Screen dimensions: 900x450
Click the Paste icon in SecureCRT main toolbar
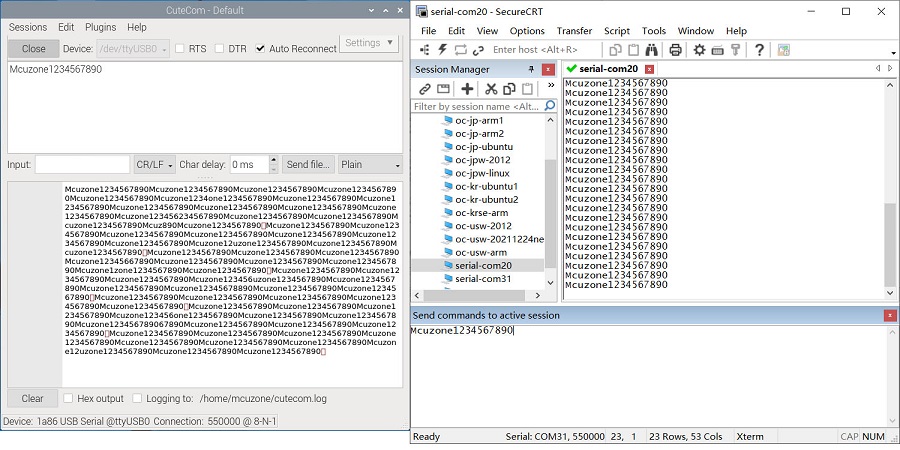click(633, 50)
